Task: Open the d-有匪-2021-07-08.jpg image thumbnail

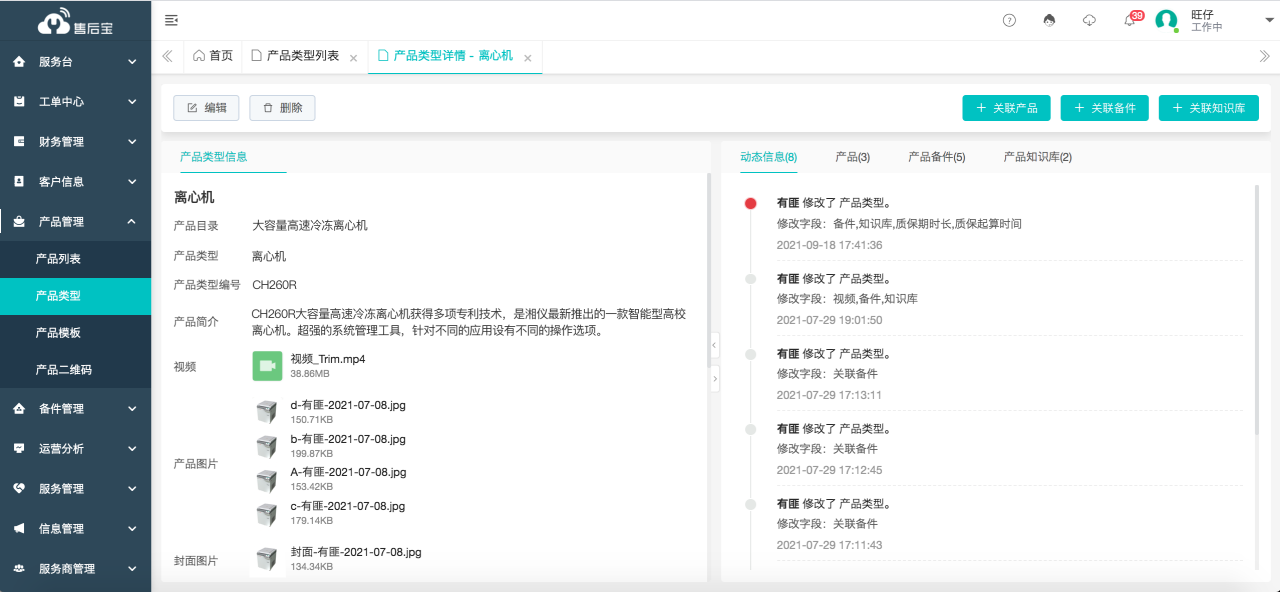Action: point(266,412)
